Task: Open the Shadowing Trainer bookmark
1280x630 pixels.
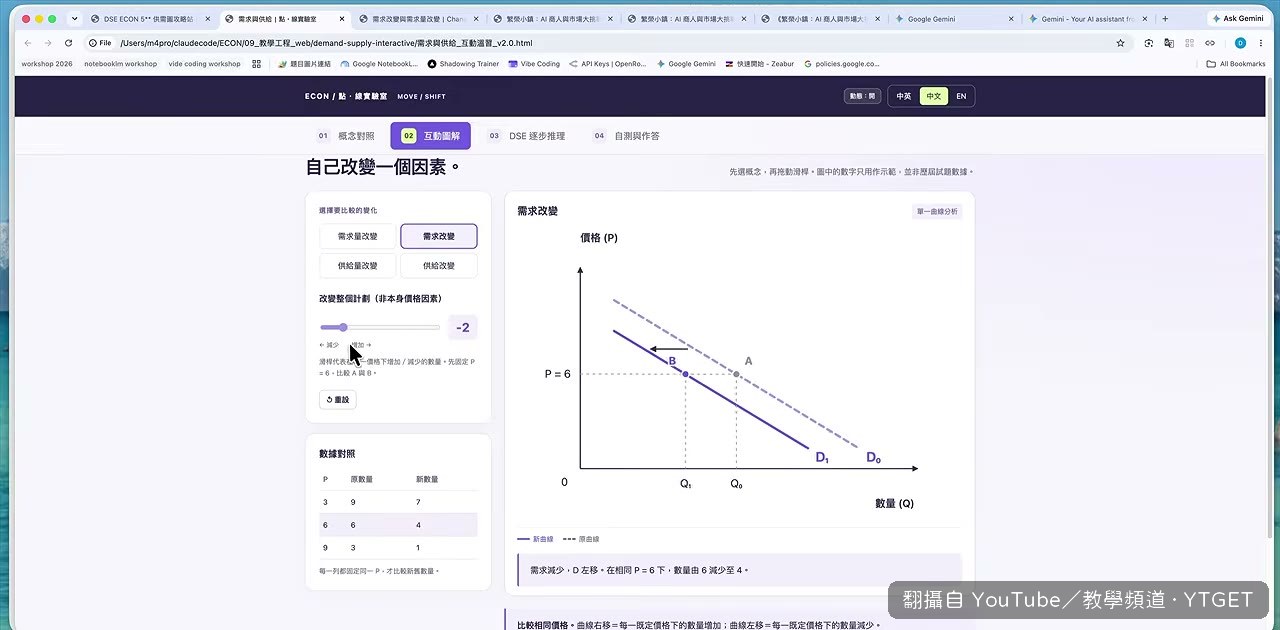Action: coord(463,64)
